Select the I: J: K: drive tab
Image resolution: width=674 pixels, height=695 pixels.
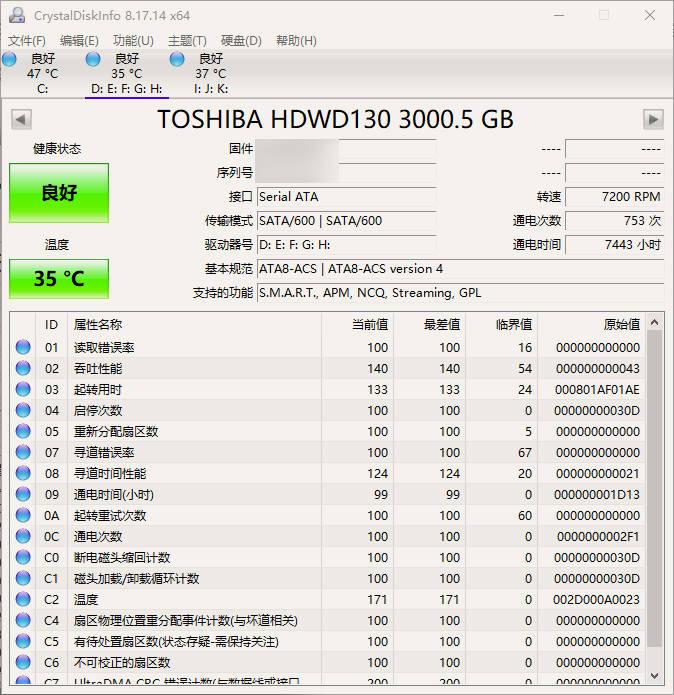click(x=211, y=74)
